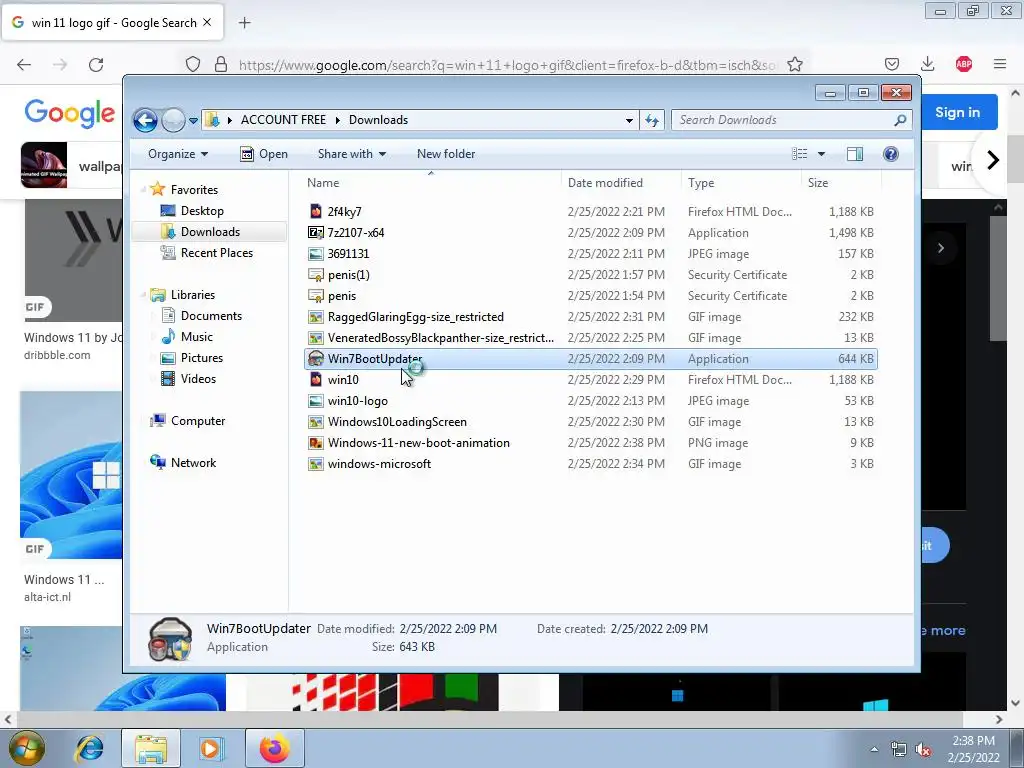Collapse the Libraries group
The width and height of the screenshot is (1024, 768).
(x=143, y=295)
